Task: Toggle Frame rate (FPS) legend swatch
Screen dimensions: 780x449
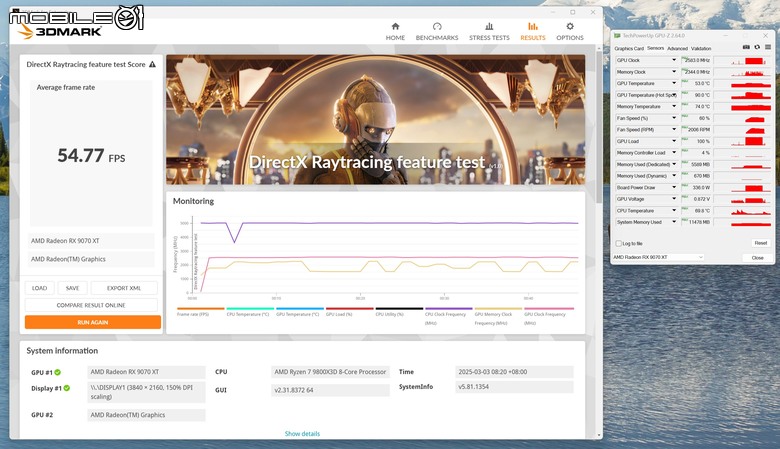Action: 200,309
